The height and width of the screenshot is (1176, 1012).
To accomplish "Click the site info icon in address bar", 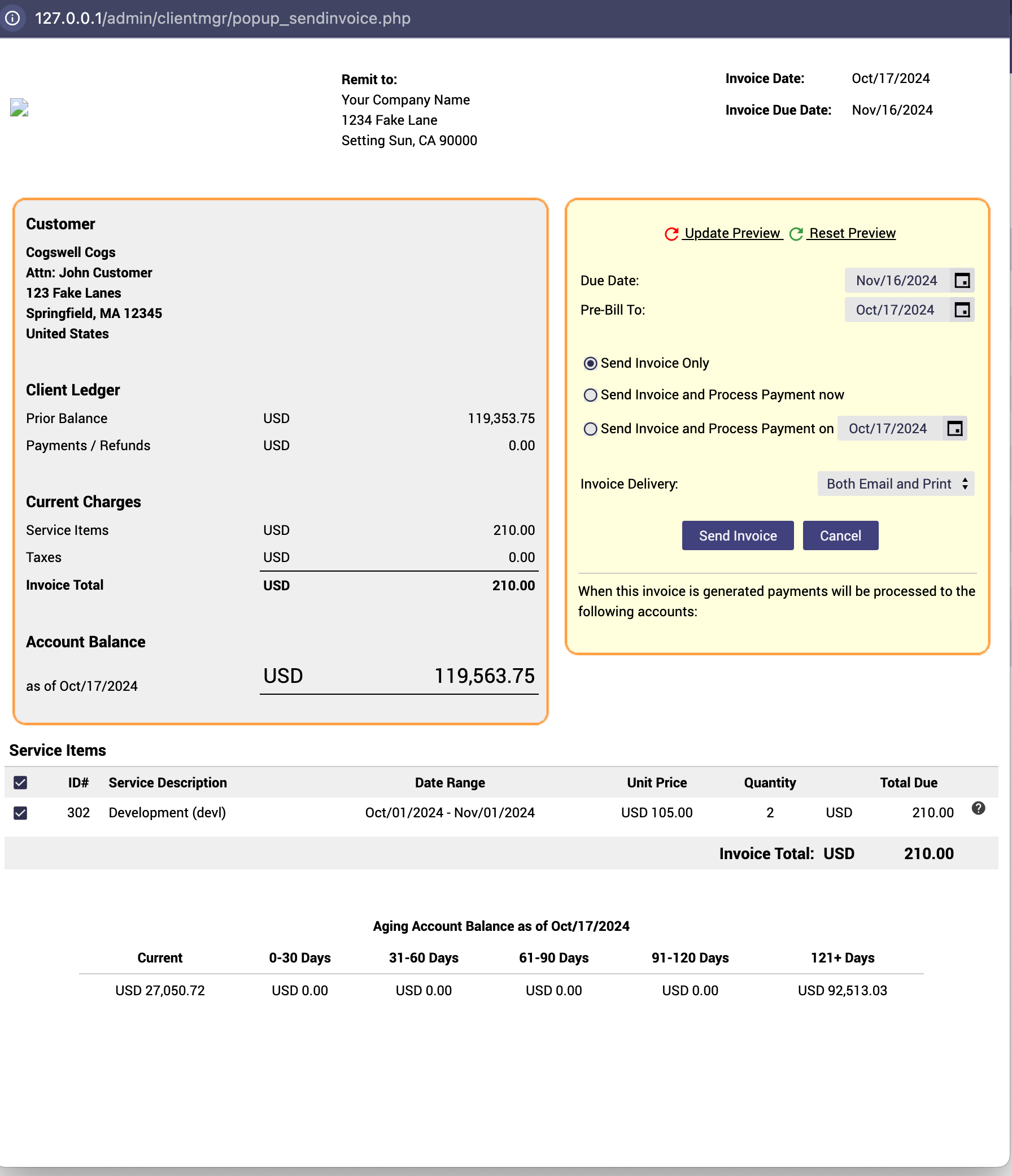I will 12,18.
